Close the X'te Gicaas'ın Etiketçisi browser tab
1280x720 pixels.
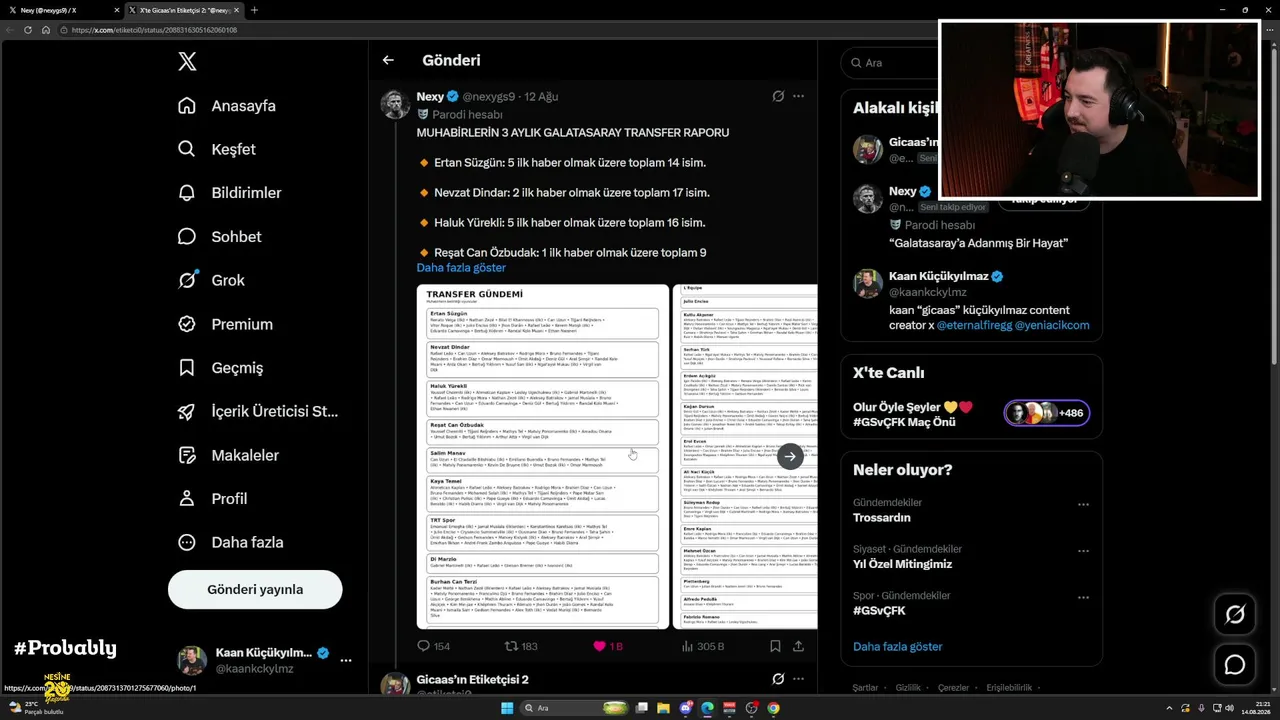pyautogui.click(x=237, y=10)
